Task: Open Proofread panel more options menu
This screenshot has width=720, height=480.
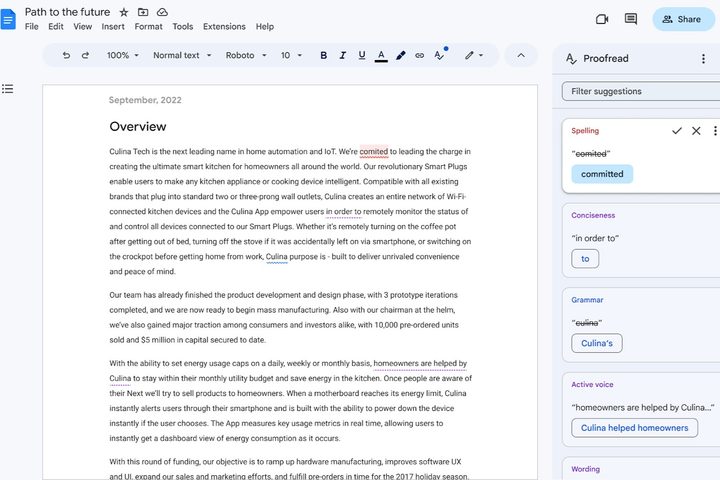Action: pyautogui.click(x=703, y=58)
